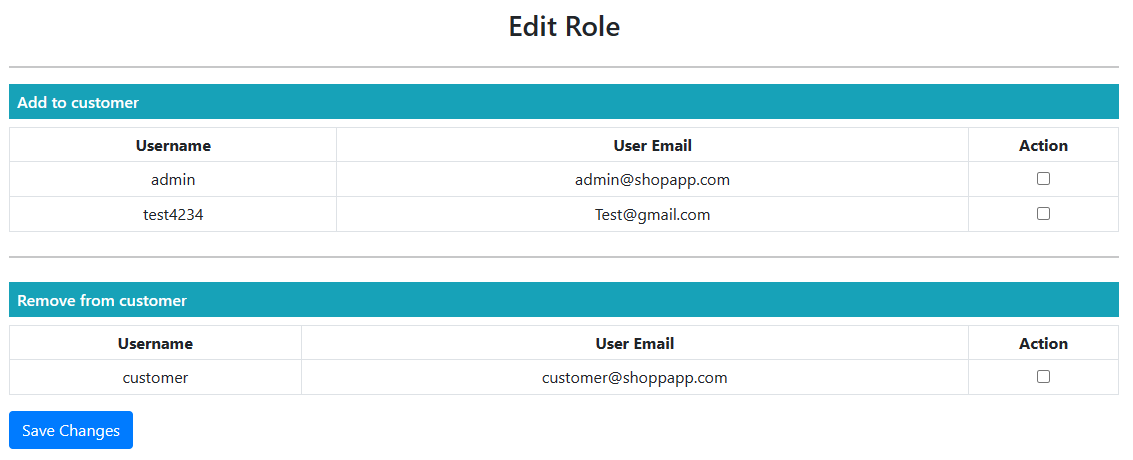Viewport: 1133px width, 460px height.
Task: Click the test4234 username cell
Action: click(173, 214)
